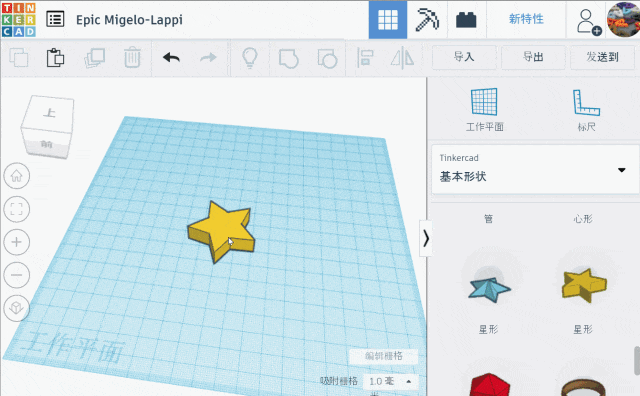The height and width of the screenshot is (396, 640).
Task: Pick the brown ring shape
Action: 583,388
